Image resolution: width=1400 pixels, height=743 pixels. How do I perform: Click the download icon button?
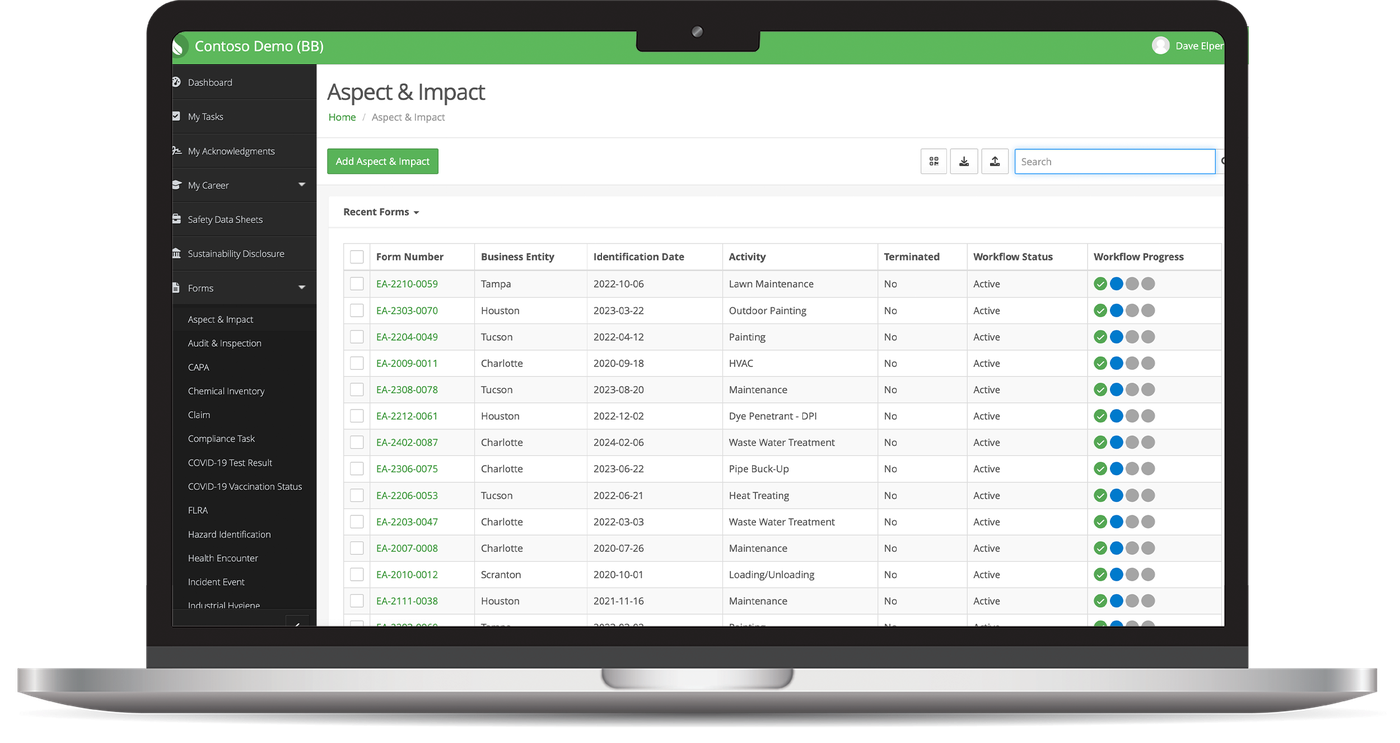pos(964,161)
